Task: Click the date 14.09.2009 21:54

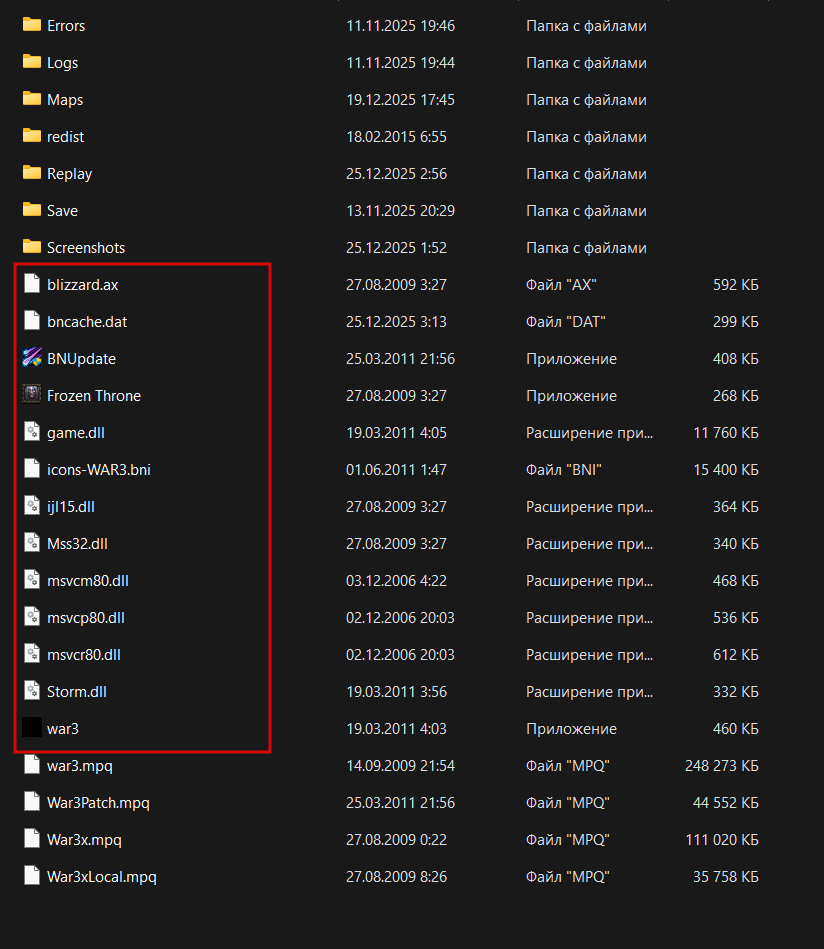Action: pyautogui.click(x=400, y=766)
